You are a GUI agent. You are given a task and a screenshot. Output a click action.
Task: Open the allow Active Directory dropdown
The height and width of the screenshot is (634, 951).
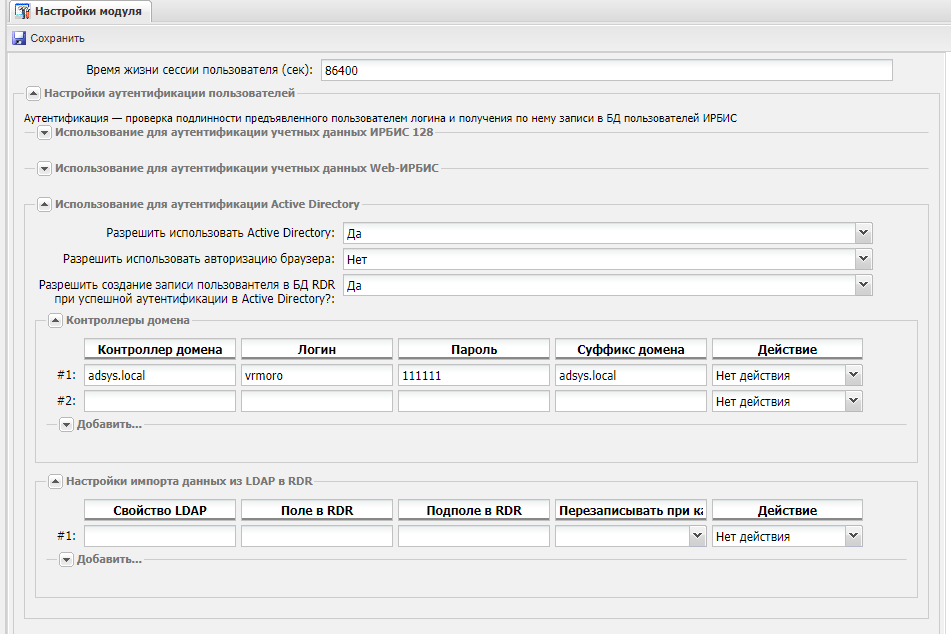tap(863, 233)
